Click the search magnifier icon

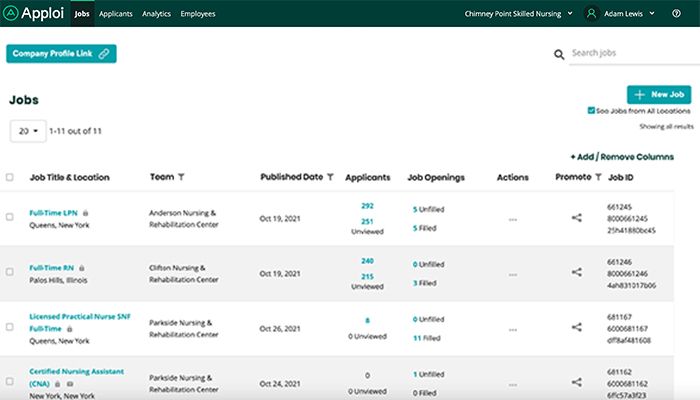tap(559, 54)
